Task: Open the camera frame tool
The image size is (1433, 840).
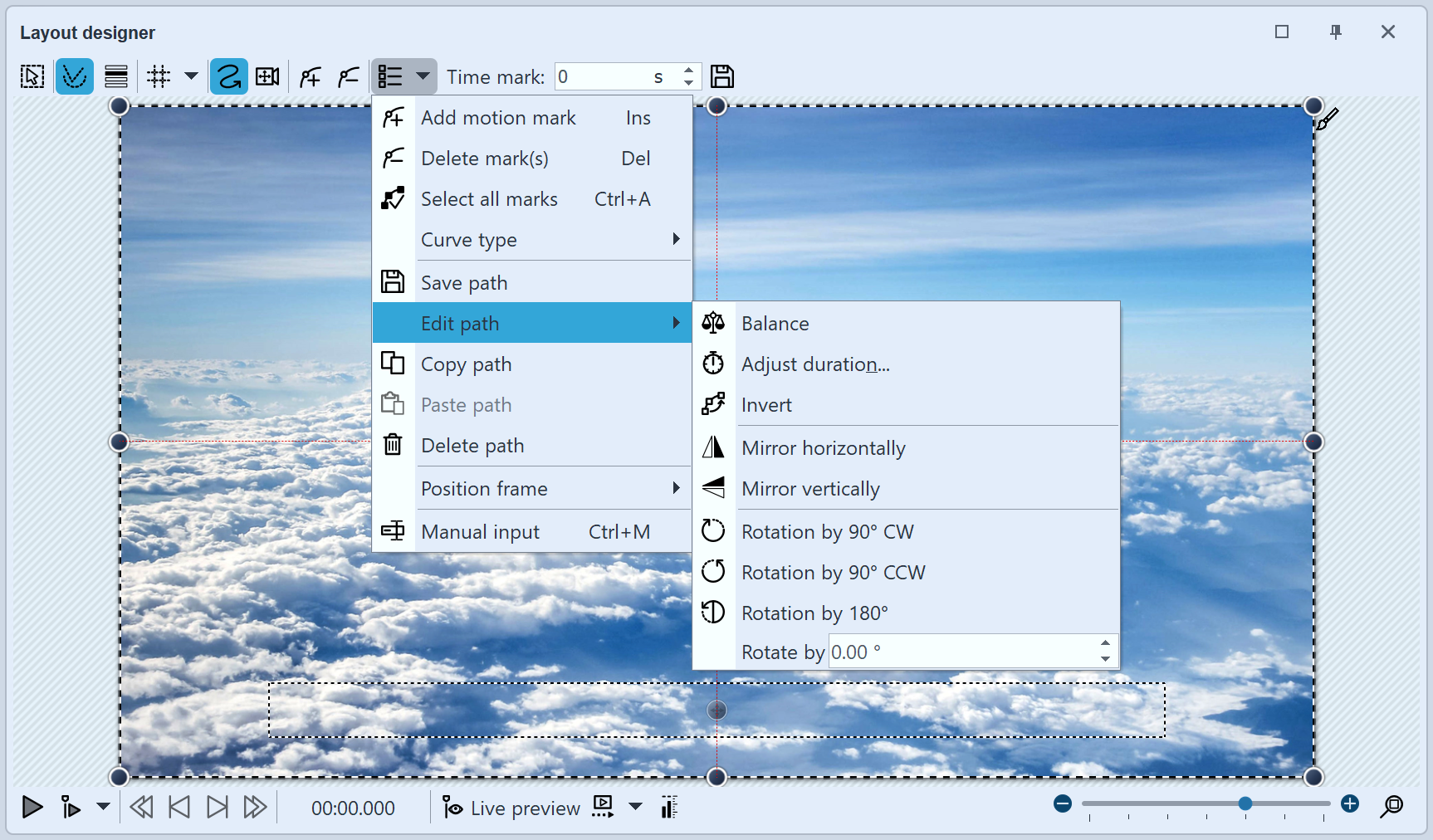Action: 267,76
